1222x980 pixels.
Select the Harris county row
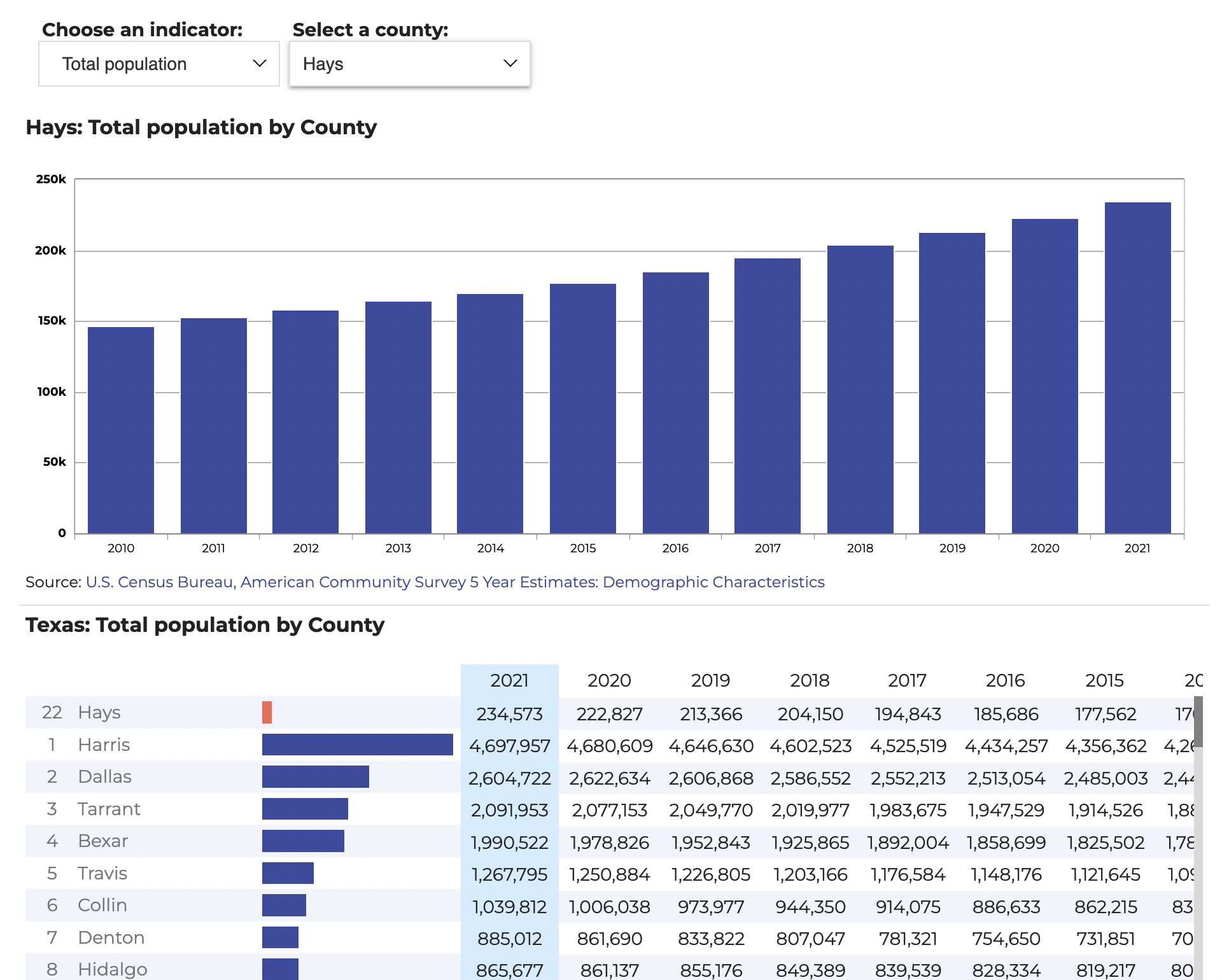[104, 745]
